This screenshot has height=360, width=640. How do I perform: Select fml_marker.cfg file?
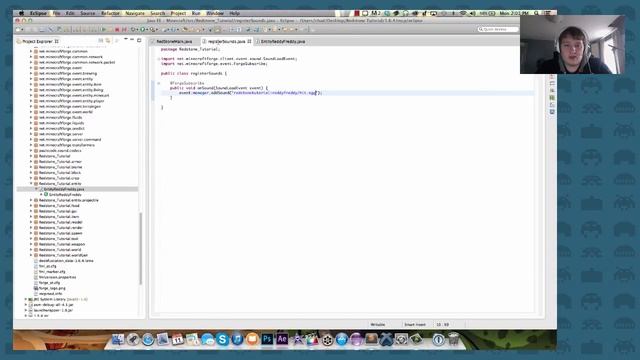pos(52,272)
